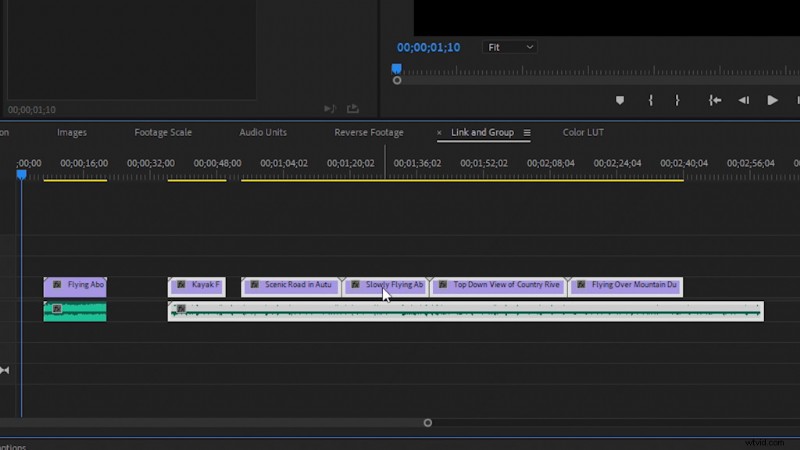This screenshot has height=450, width=800.
Task: Play the sequence in Program monitor
Action: click(x=772, y=101)
